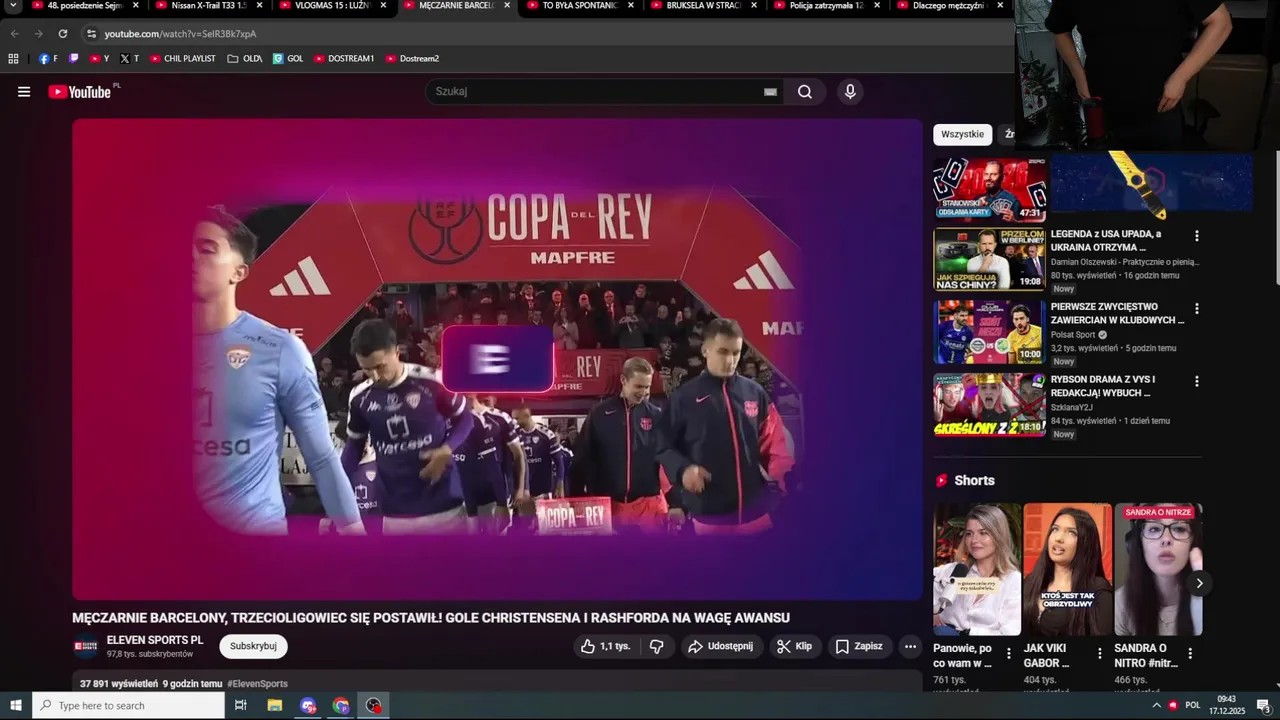
Task: Open the on-screen keyboard icon in search box
Action: (x=770, y=92)
